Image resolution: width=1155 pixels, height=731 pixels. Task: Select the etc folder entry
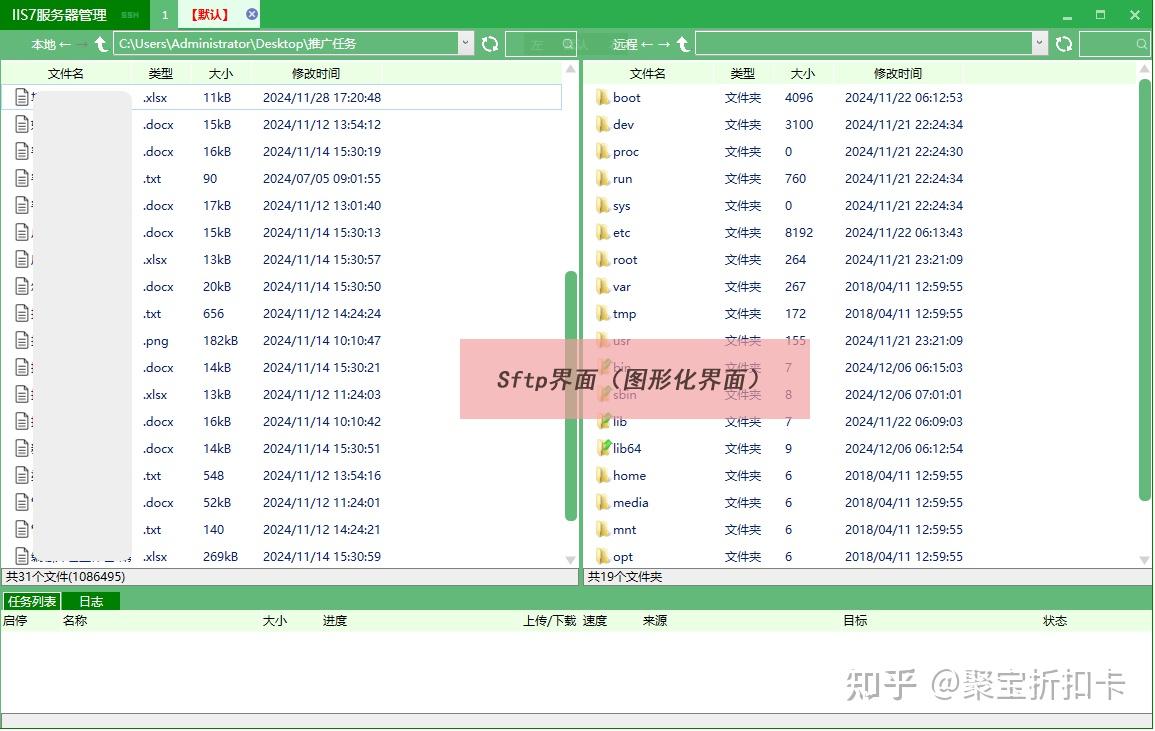(x=620, y=232)
